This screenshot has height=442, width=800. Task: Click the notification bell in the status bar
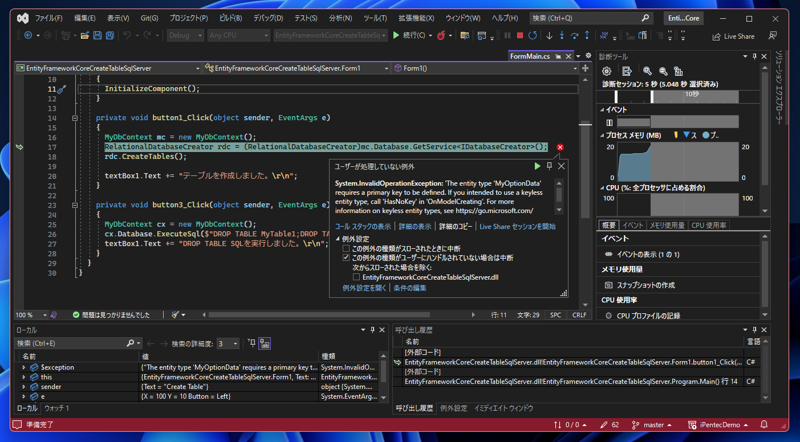pyautogui.click(x=764, y=425)
